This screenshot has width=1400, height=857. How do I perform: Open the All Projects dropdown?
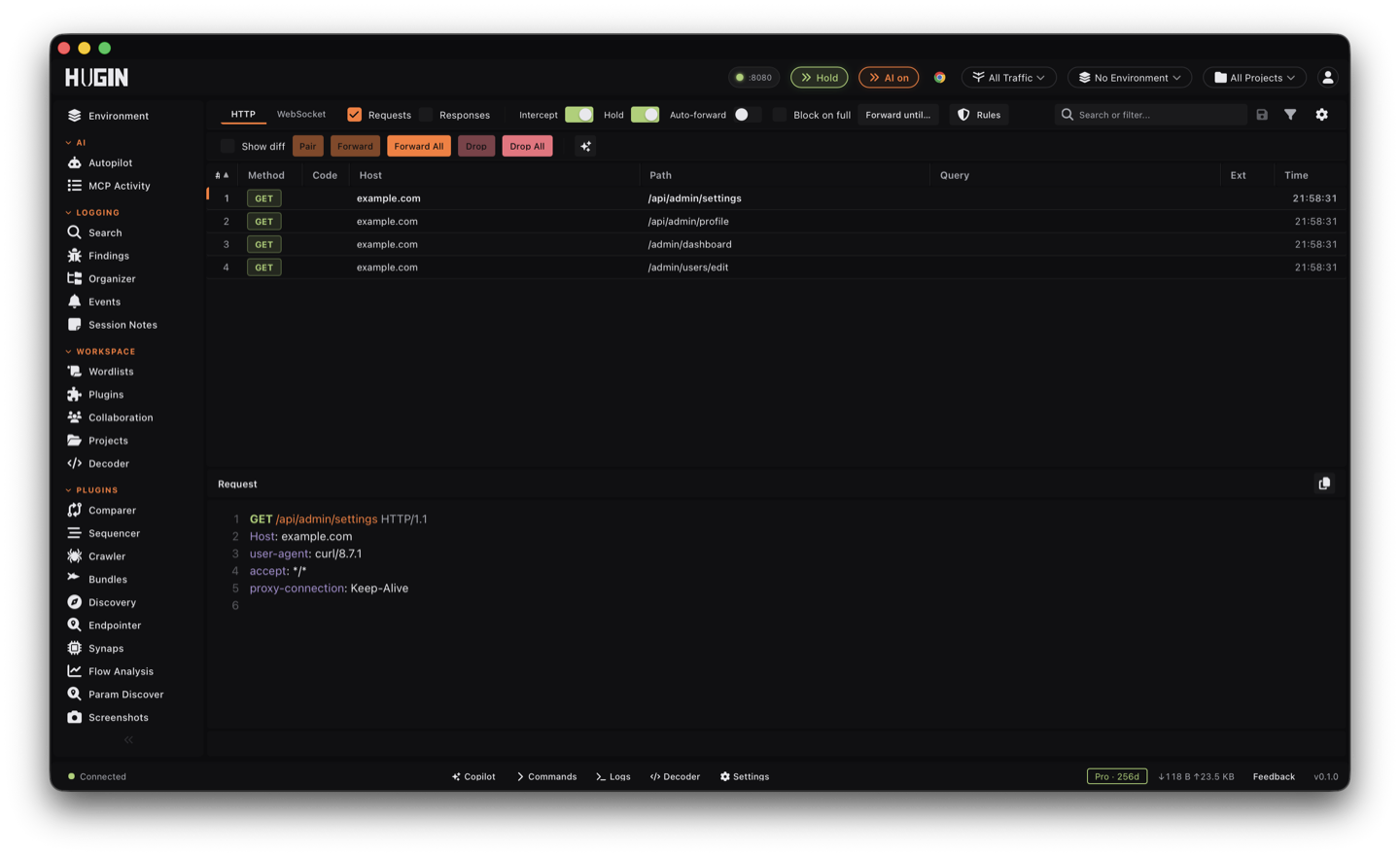(x=1255, y=78)
